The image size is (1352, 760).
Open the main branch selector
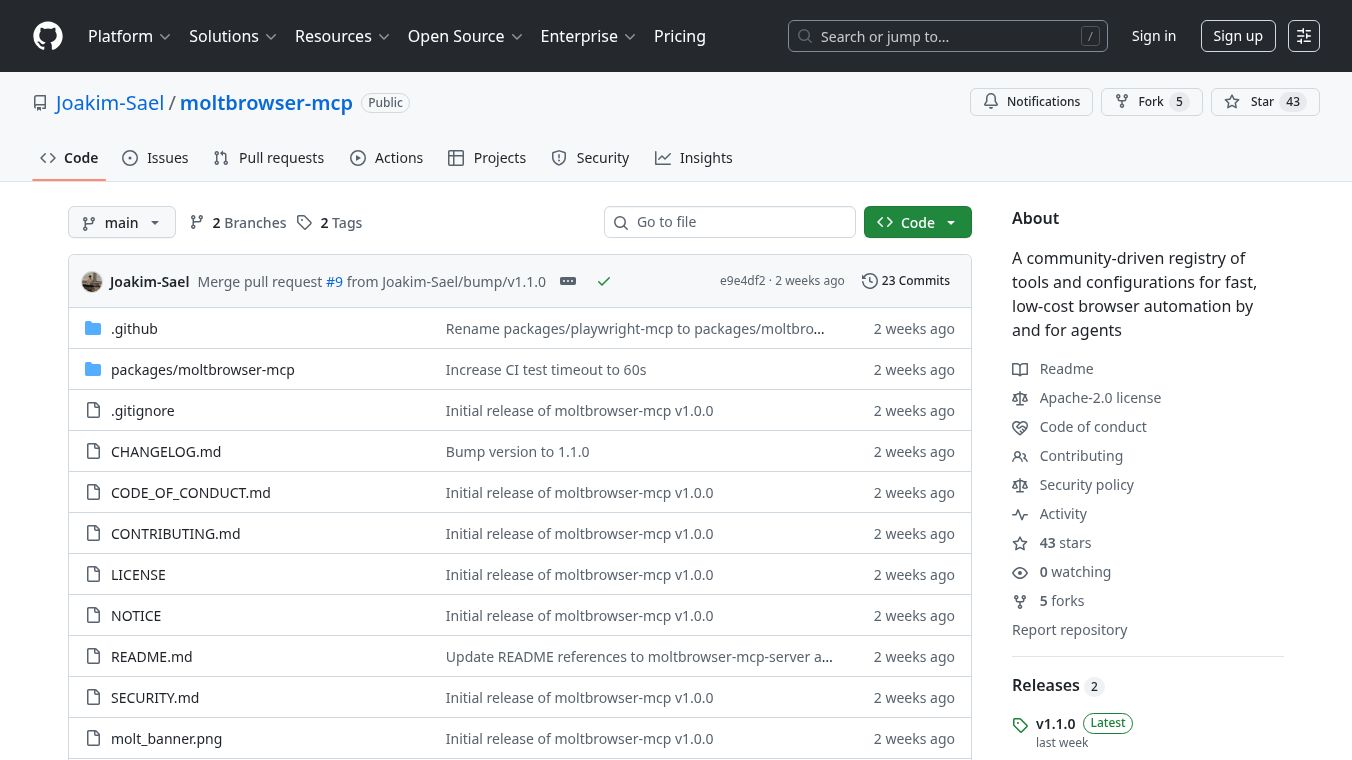pyautogui.click(x=121, y=222)
